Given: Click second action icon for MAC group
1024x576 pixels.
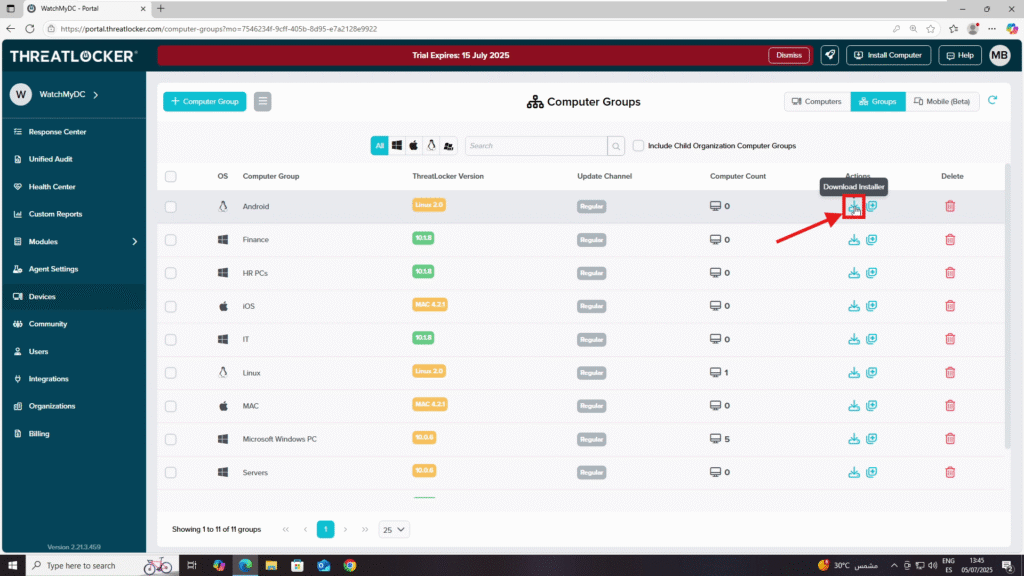Looking at the screenshot, I should pos(871,406).
